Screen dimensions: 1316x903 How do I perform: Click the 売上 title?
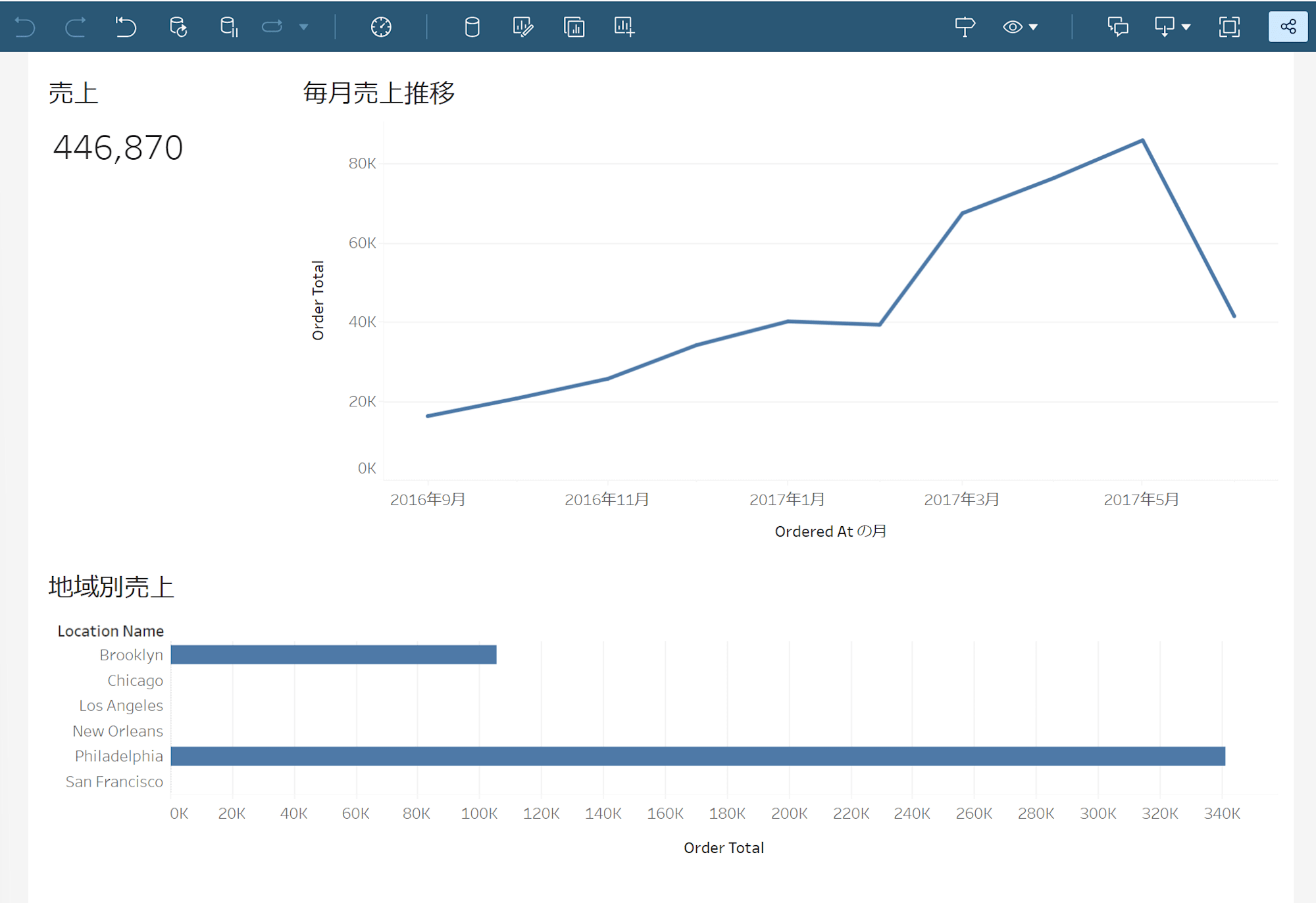pyautogui.click(x=73, y=93)
